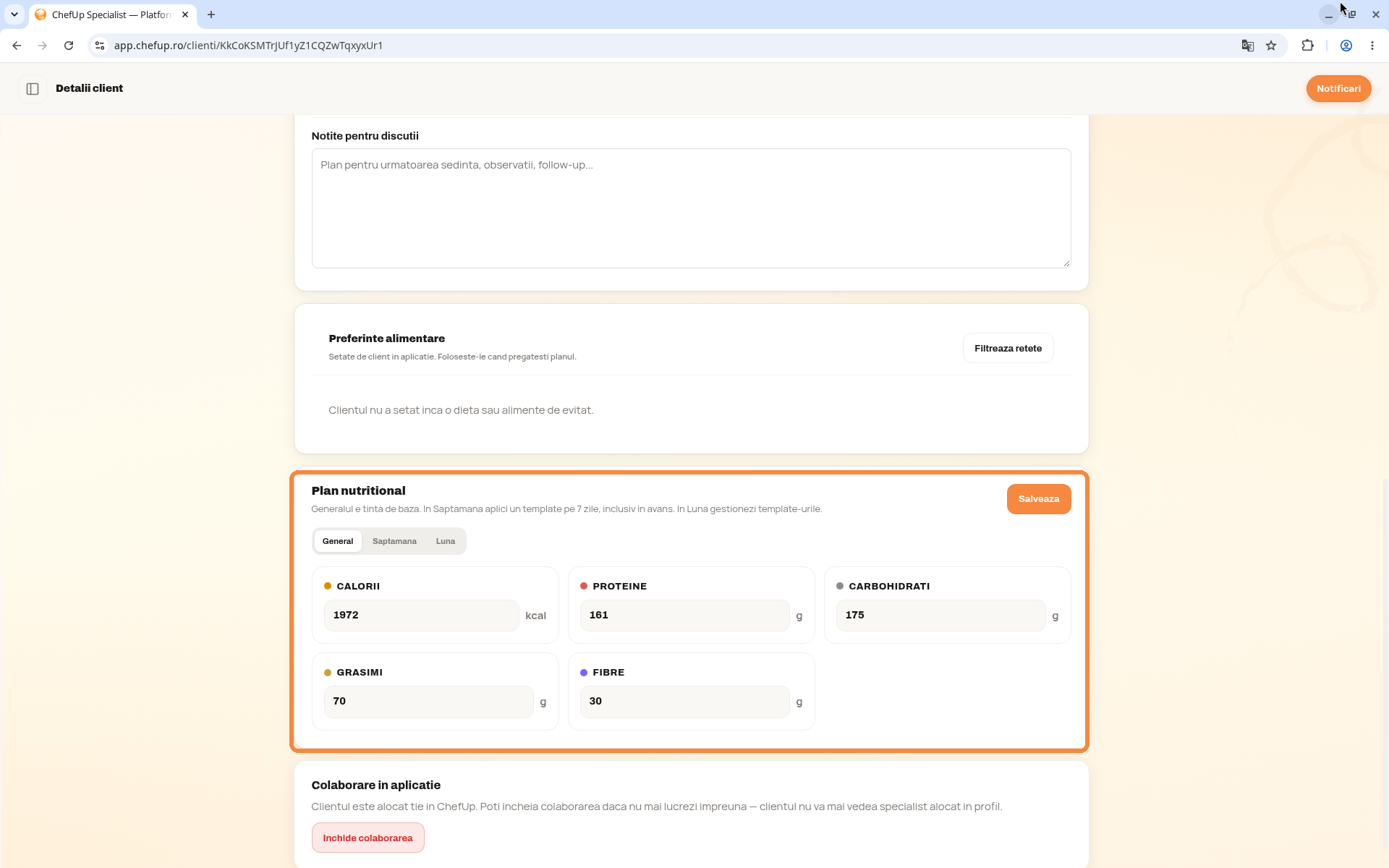Open site information icon in address bar

100,46
